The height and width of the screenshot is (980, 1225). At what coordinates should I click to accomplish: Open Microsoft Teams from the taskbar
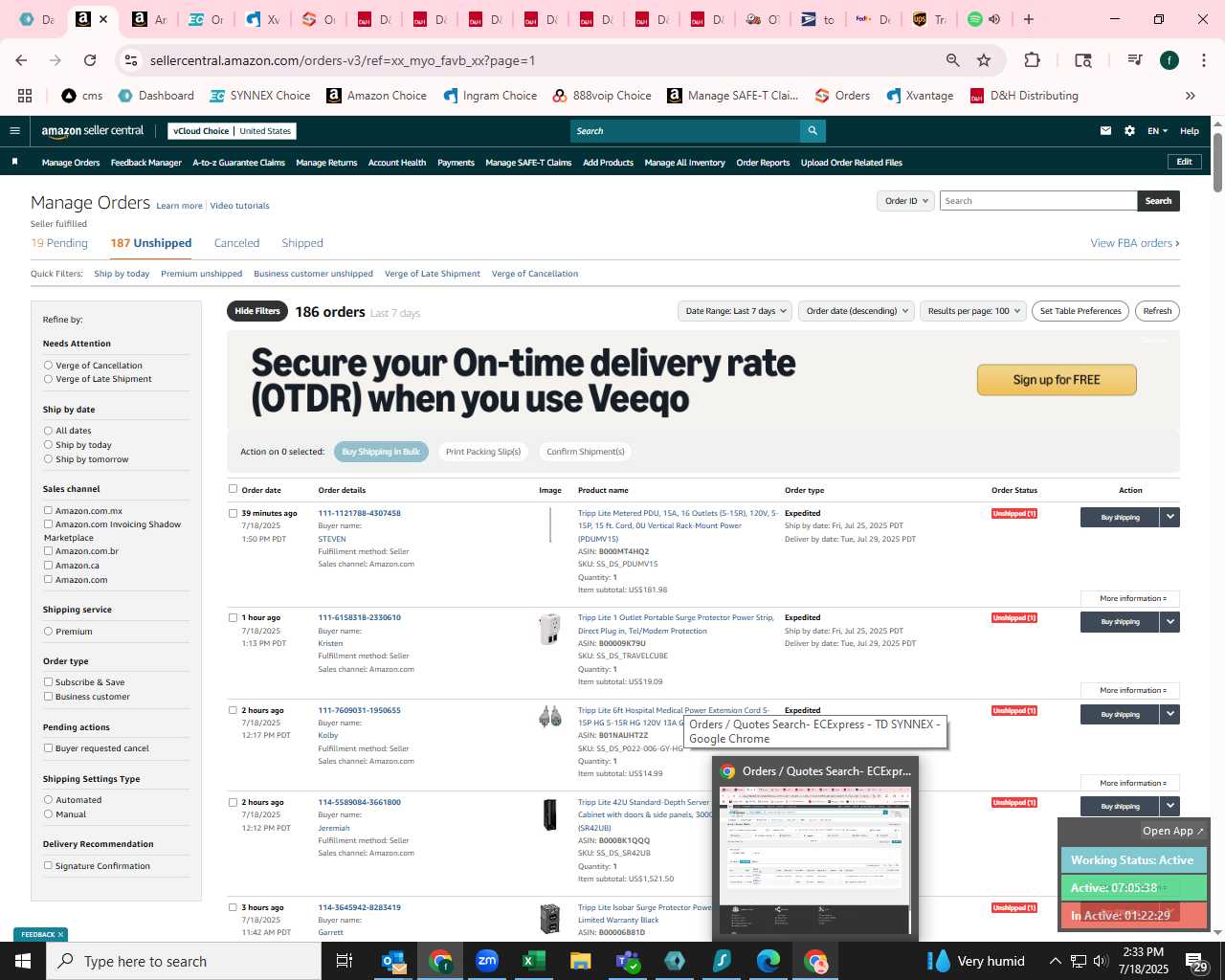pyautogui.click(x=628, y=961)
